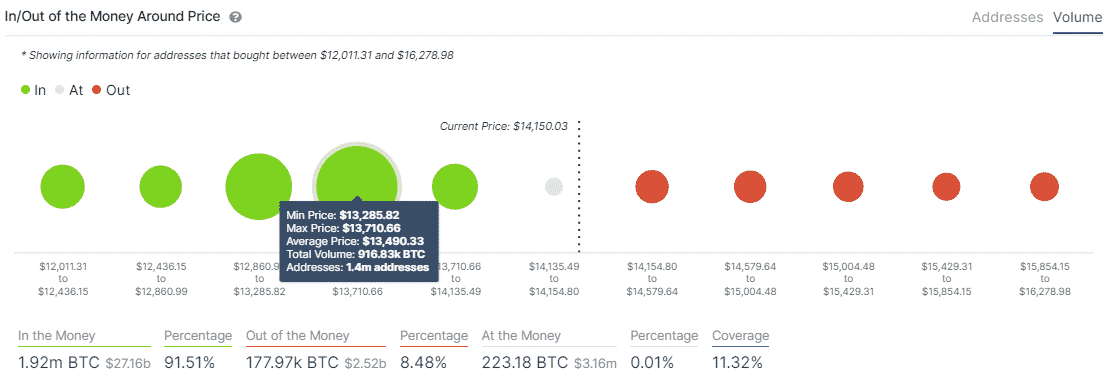Click the $15,429.31 to $15,854.15 red bubble
Image resolution: width=1107 pixels, height=380 pixels.
point(946,187)
